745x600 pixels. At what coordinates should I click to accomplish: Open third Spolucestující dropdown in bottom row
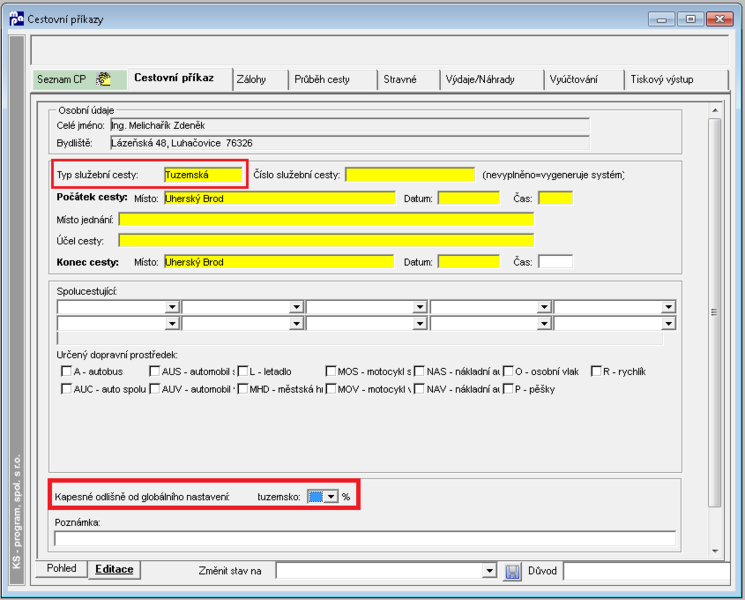420,324
